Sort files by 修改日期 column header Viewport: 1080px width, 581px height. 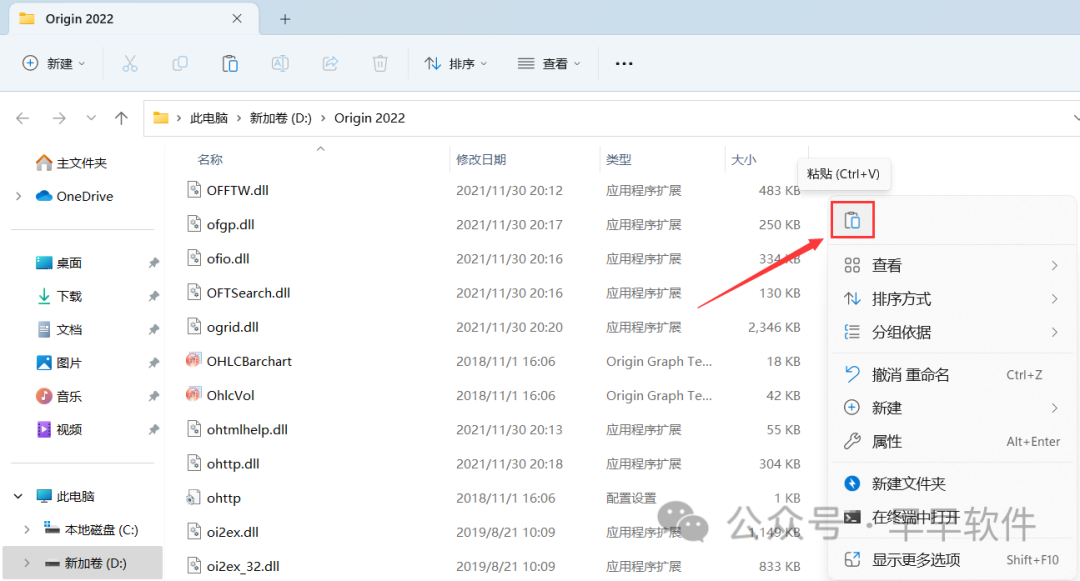pyautogui.click(x=481, y=159)
